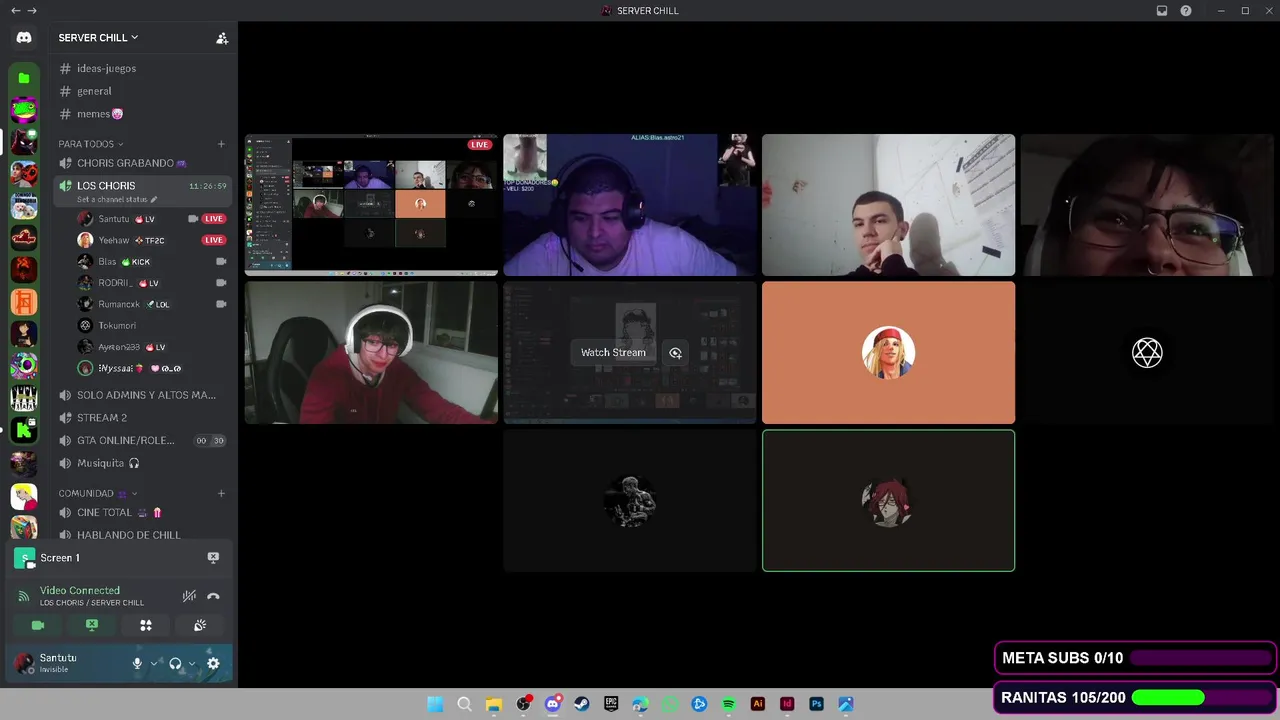Open Steam from the taskbar
This screenshot has width=1280, height=720.
pos(582,704)
